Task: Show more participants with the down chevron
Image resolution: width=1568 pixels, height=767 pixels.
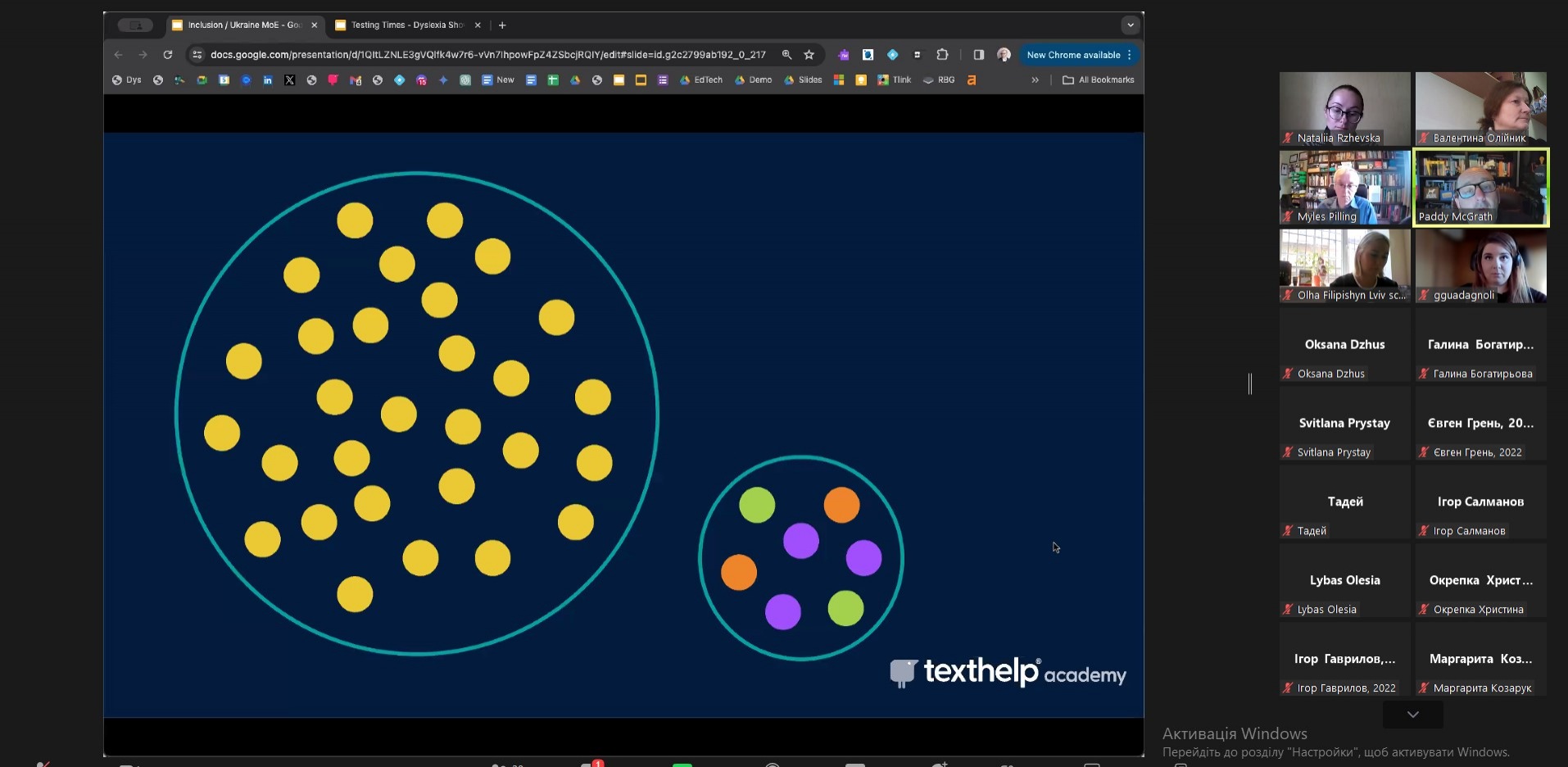Action: [x=1412, y=715]
